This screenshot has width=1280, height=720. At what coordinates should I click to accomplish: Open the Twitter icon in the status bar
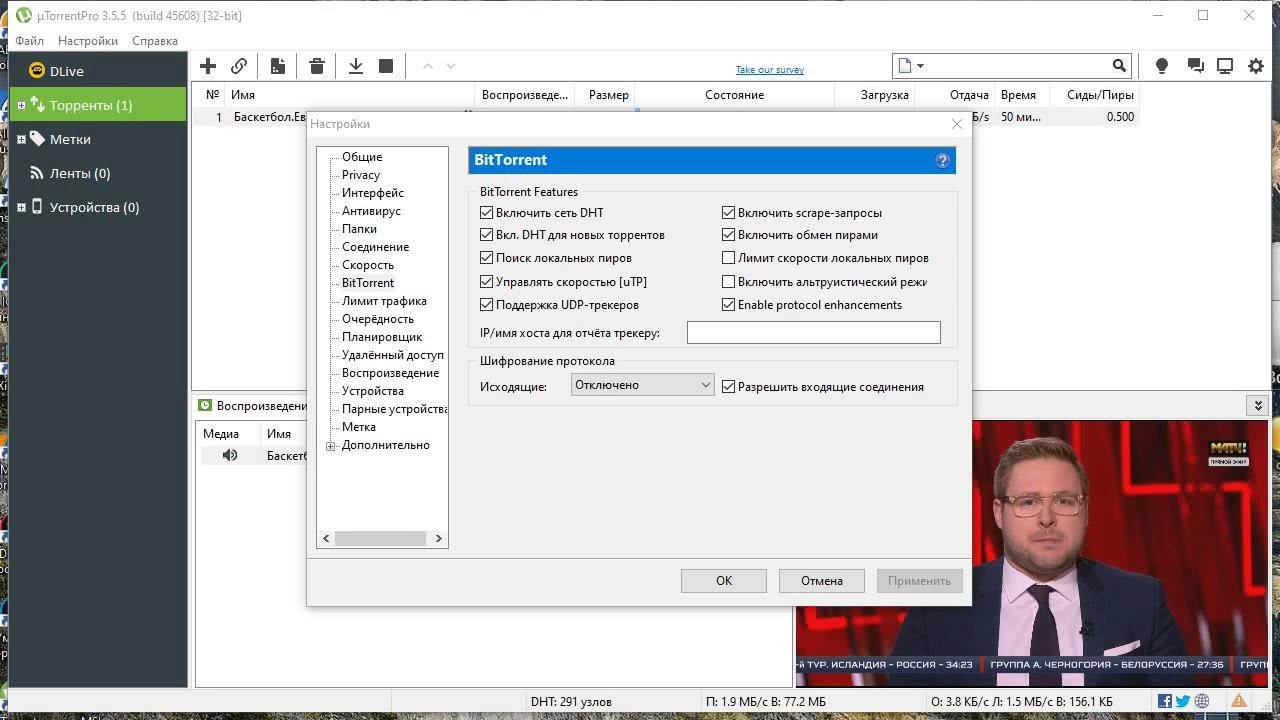point(1183,701)
